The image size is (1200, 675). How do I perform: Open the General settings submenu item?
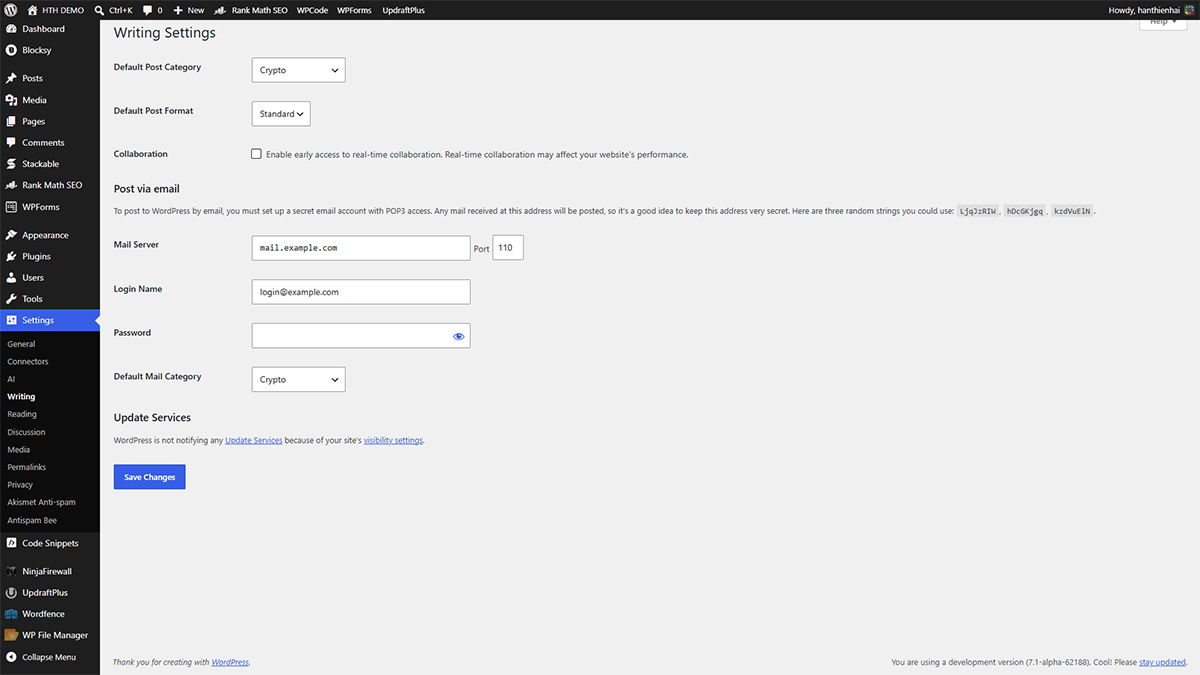(x=21, y=344)
